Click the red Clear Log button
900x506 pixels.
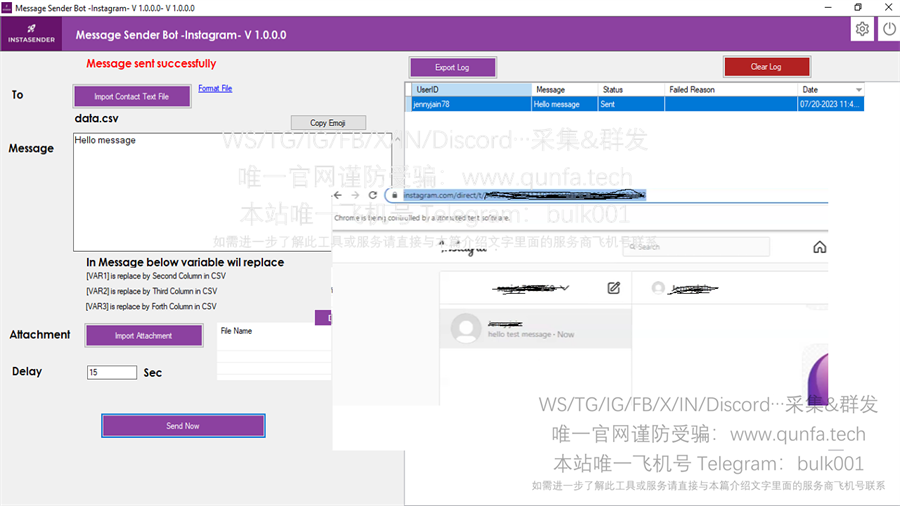766,67
